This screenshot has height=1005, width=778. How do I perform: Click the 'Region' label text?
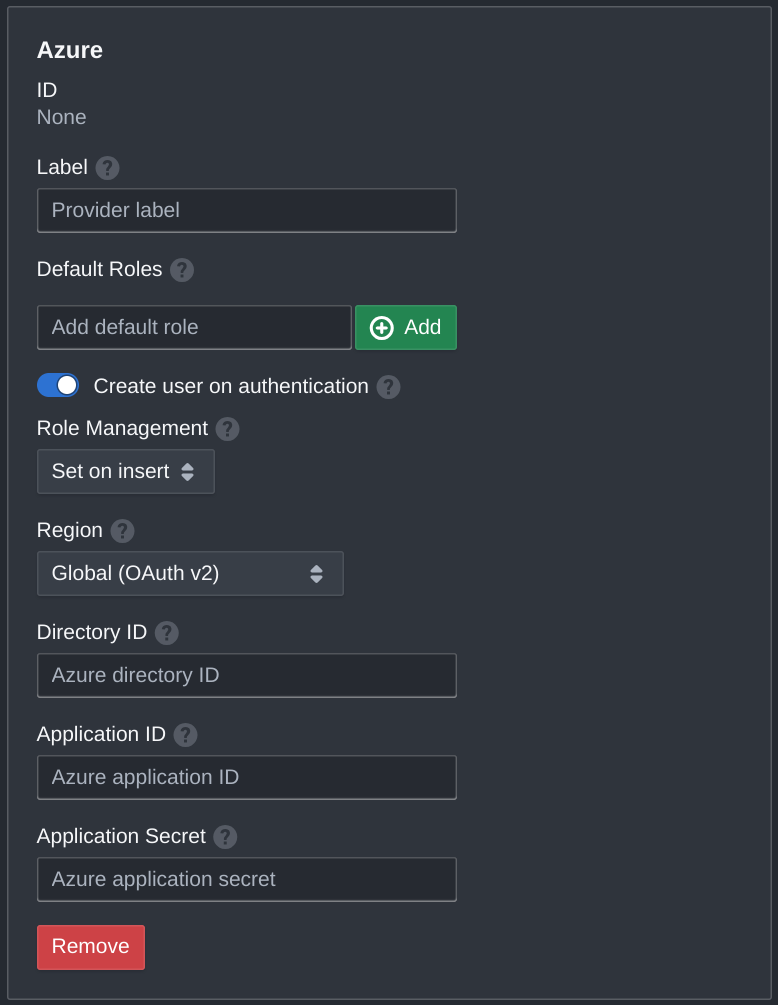(x=70, y=531)
